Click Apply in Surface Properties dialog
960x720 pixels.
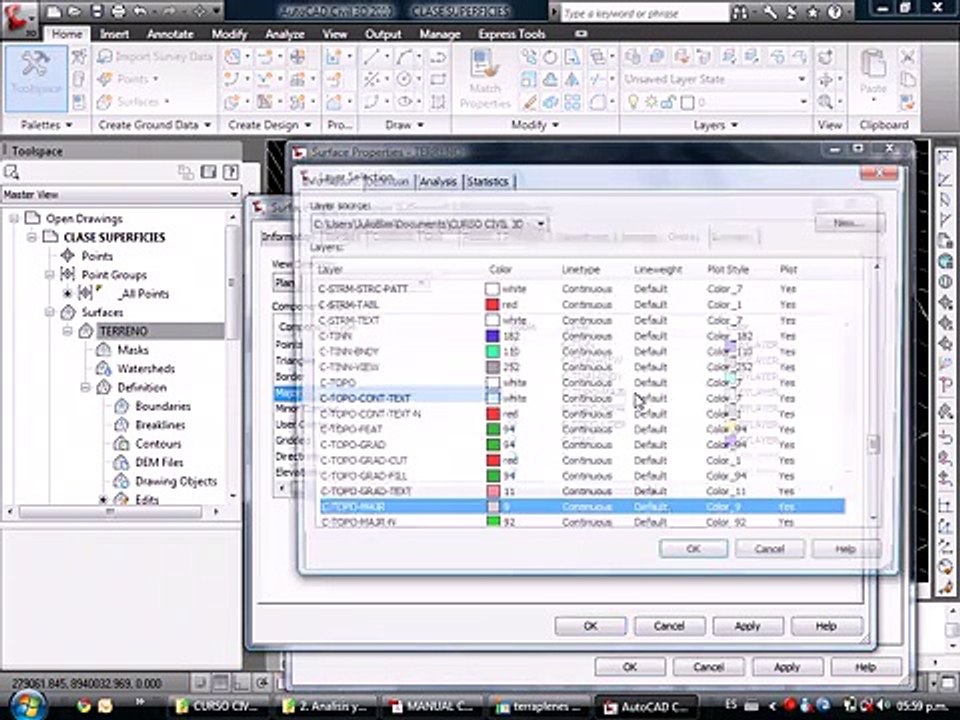(x=787, y=667)
